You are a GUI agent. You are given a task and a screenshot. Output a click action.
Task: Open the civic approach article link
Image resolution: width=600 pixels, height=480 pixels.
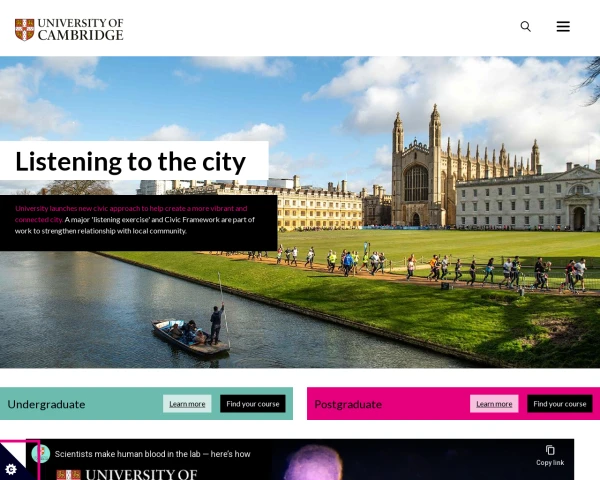[x=131, y=214]
